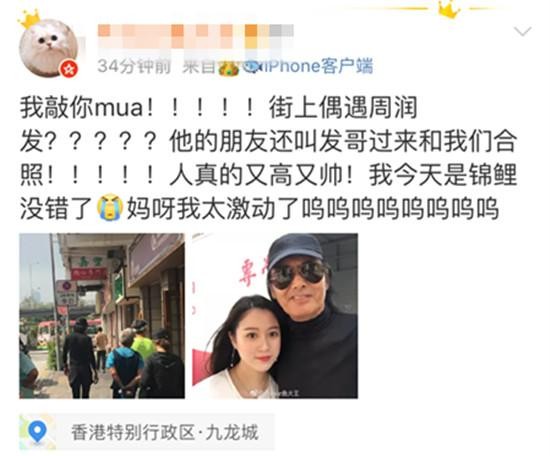Click the 34分钟前 timestamp
The height and width of the screenshot is (456, 550).
134,66
